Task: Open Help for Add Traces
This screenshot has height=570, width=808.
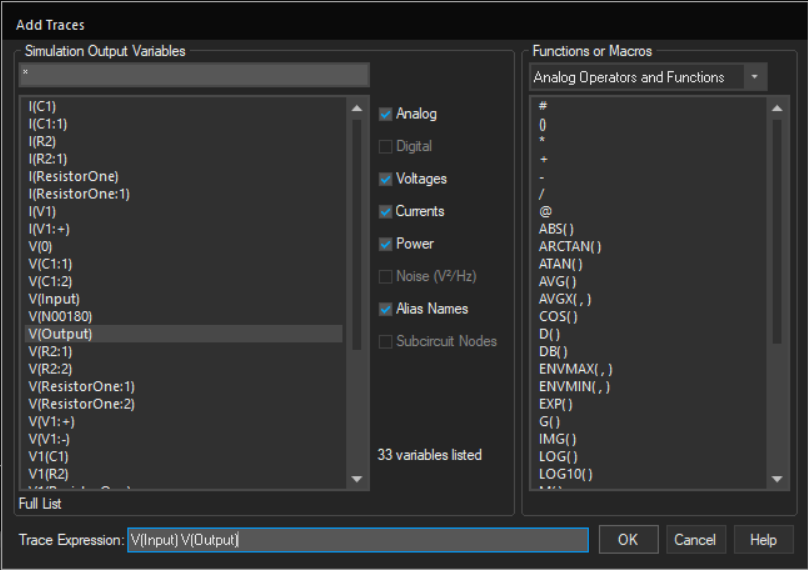Action: click(x=763, y=540)
